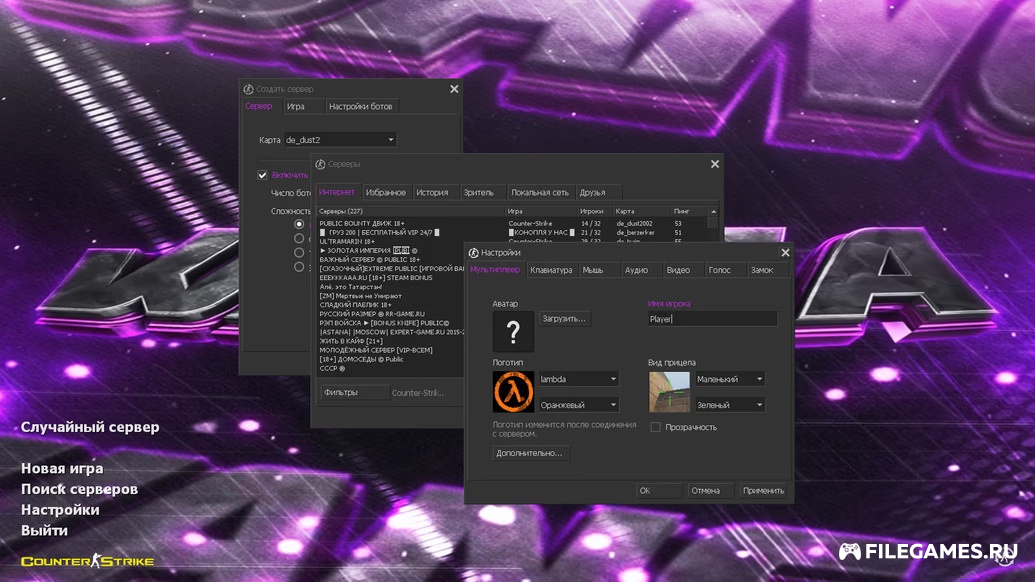
Task: Open the Настройки ботов tab
Action: pyautogui.click(x=360, y=106)
